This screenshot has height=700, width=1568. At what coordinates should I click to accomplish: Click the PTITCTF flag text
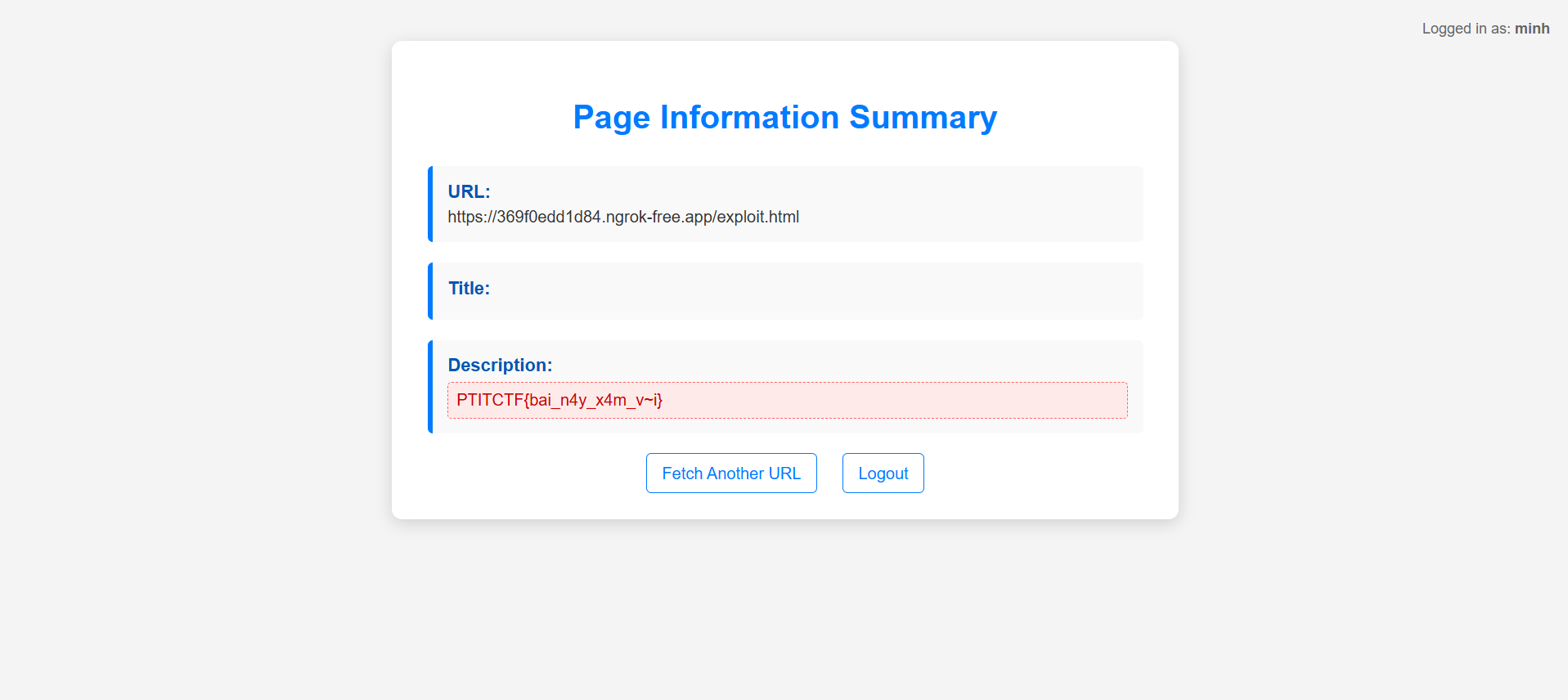(559, 400)
